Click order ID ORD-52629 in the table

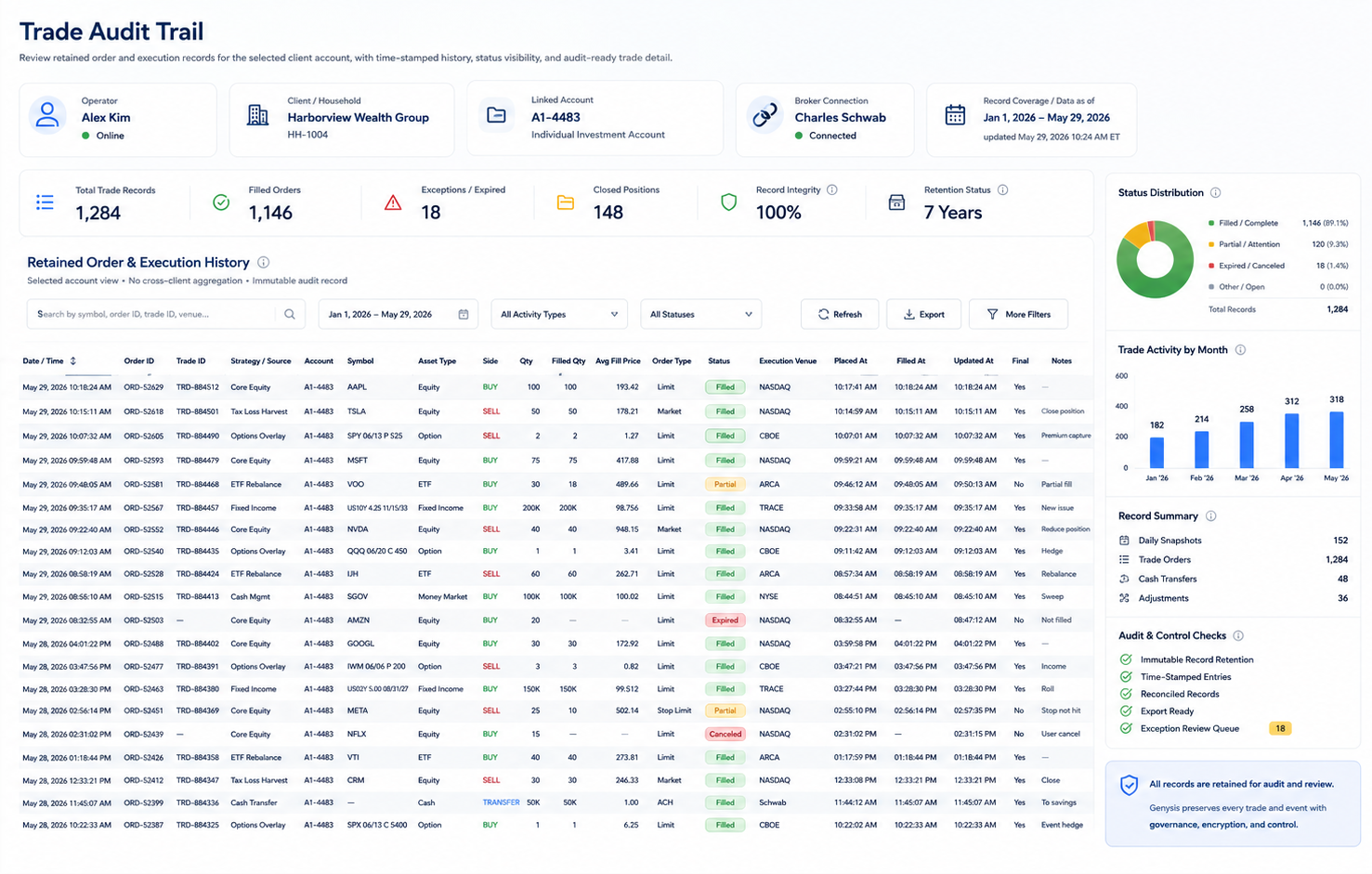click(x=143, y=387)
